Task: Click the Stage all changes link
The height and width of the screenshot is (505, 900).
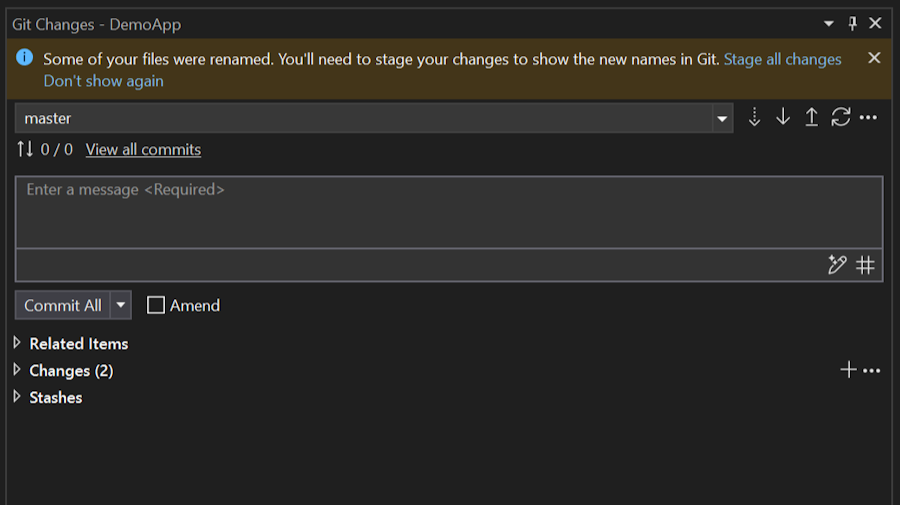Action: click(x=782, y=59)
